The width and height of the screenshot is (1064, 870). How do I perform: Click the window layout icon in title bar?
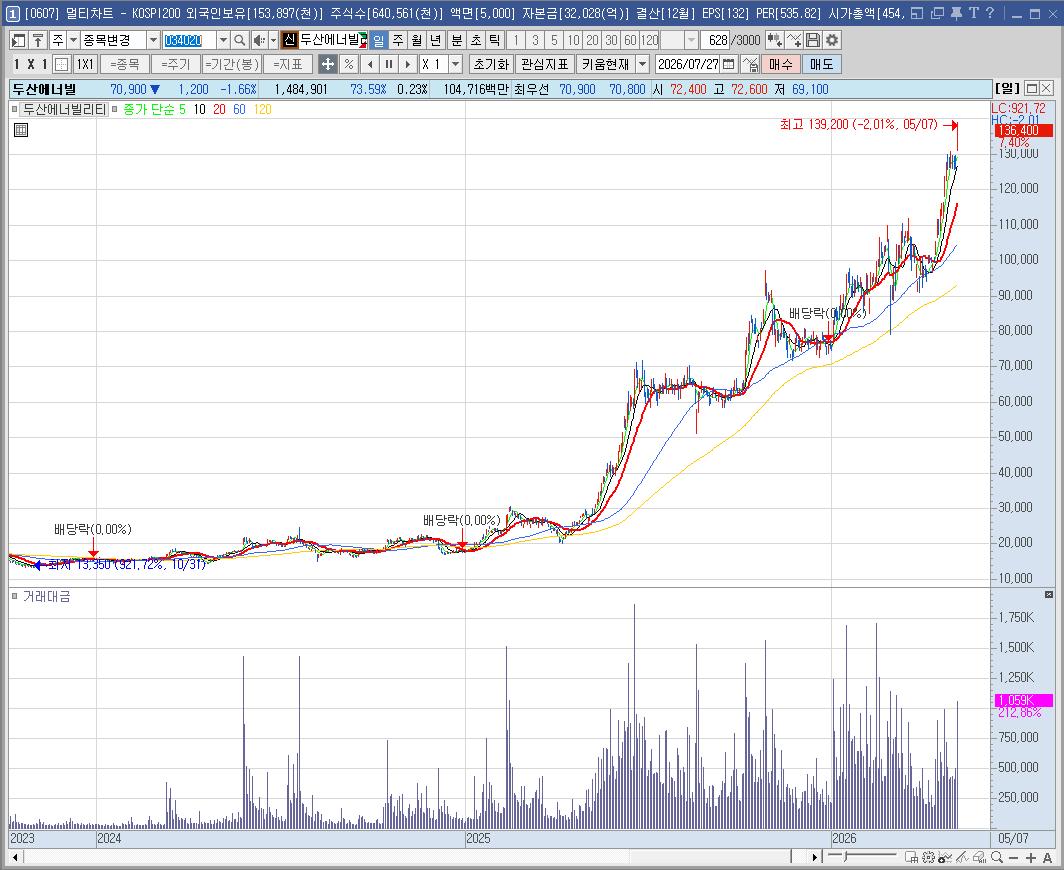click(x=917, y=13)
